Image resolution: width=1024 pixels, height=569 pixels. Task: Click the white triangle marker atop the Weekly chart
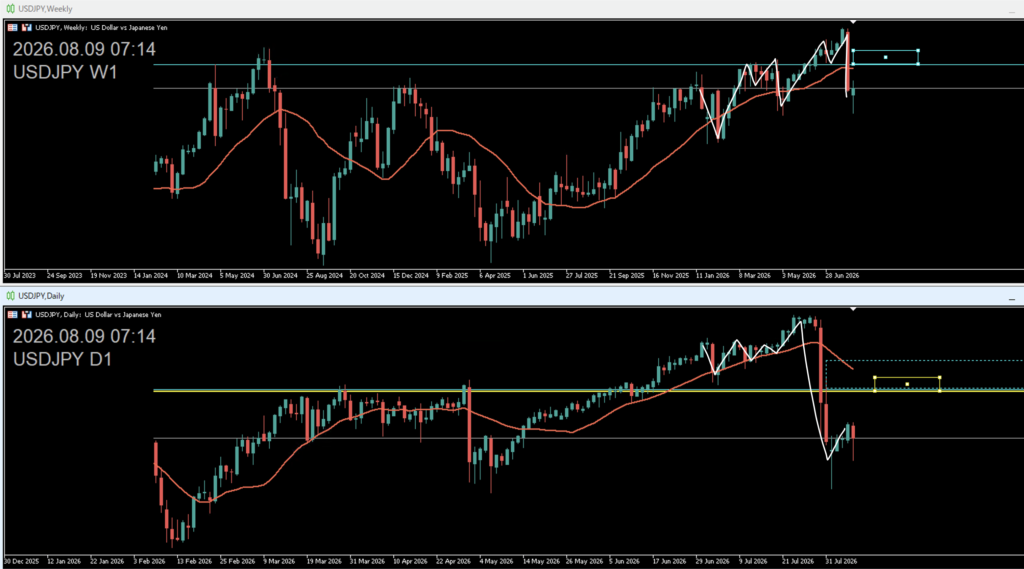[x=853, y=22]
